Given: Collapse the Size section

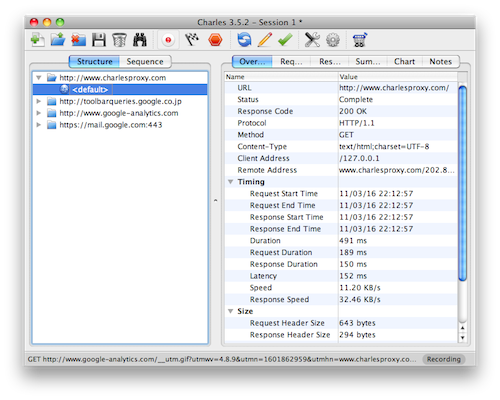Looking at the screenshot, I should tap(230, 311).
